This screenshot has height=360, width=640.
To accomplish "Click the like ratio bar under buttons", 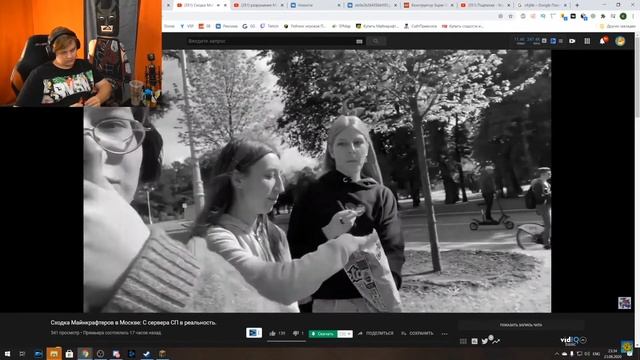I will 286,341.
